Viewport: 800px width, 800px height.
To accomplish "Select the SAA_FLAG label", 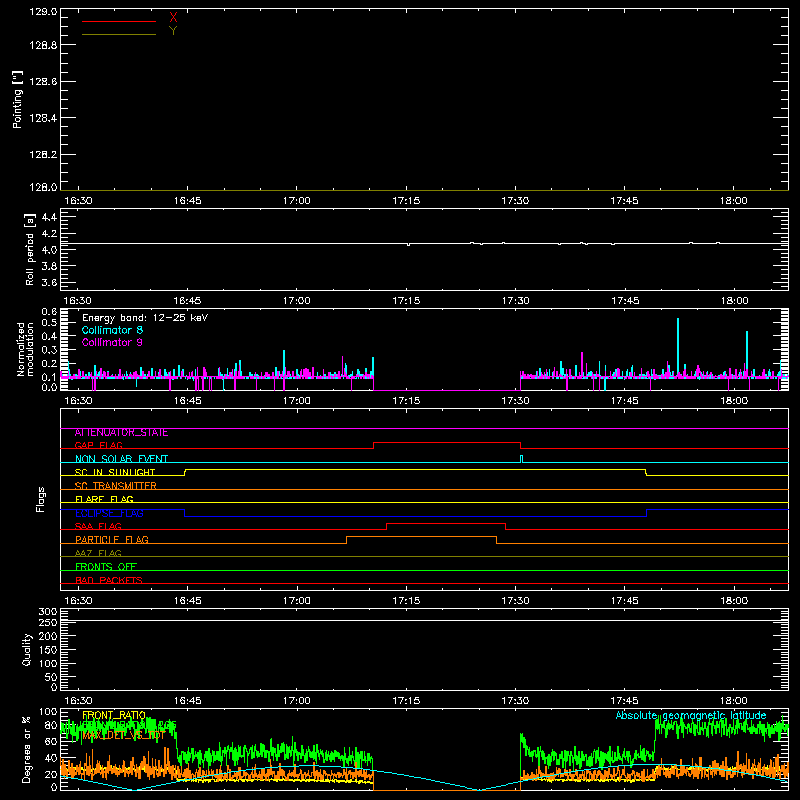I will point(98,527).
